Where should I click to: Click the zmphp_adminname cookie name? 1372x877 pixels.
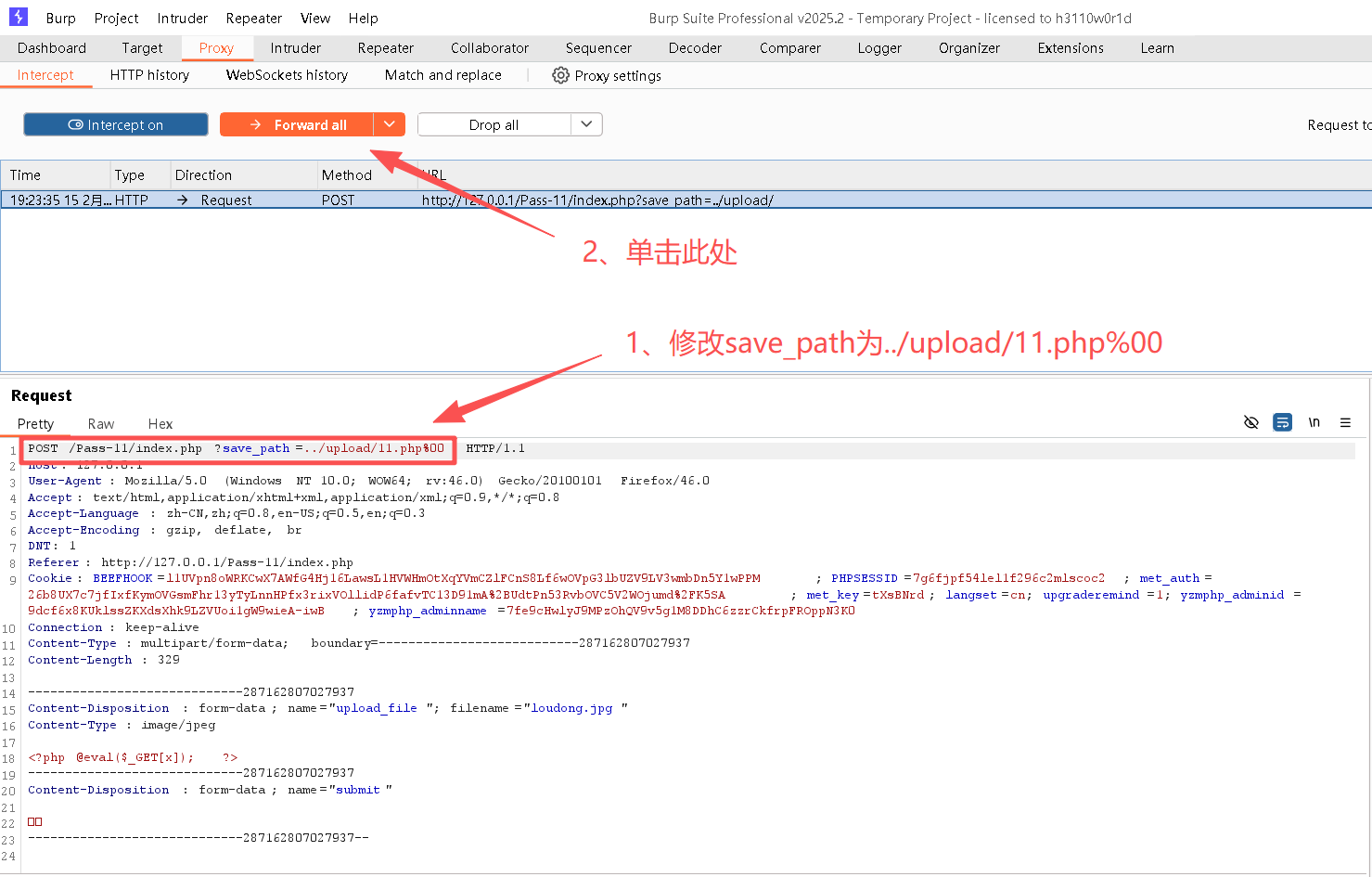click(x=428, y=611)
